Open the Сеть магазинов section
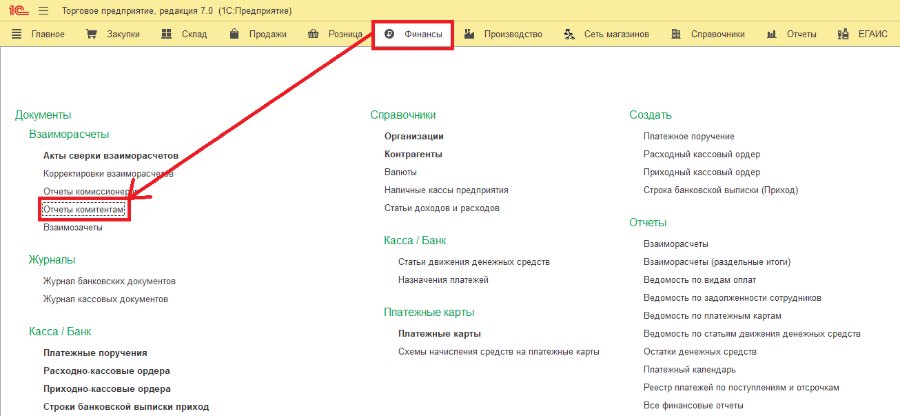This screenshot has height=416, width=900. click(x=616, y=34)
